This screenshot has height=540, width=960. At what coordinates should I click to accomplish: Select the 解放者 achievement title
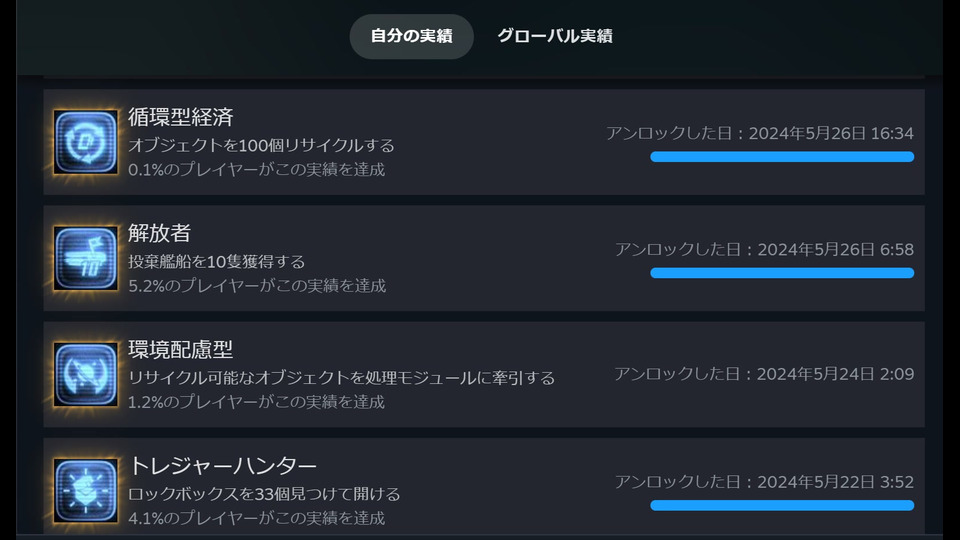click(159, 233)
